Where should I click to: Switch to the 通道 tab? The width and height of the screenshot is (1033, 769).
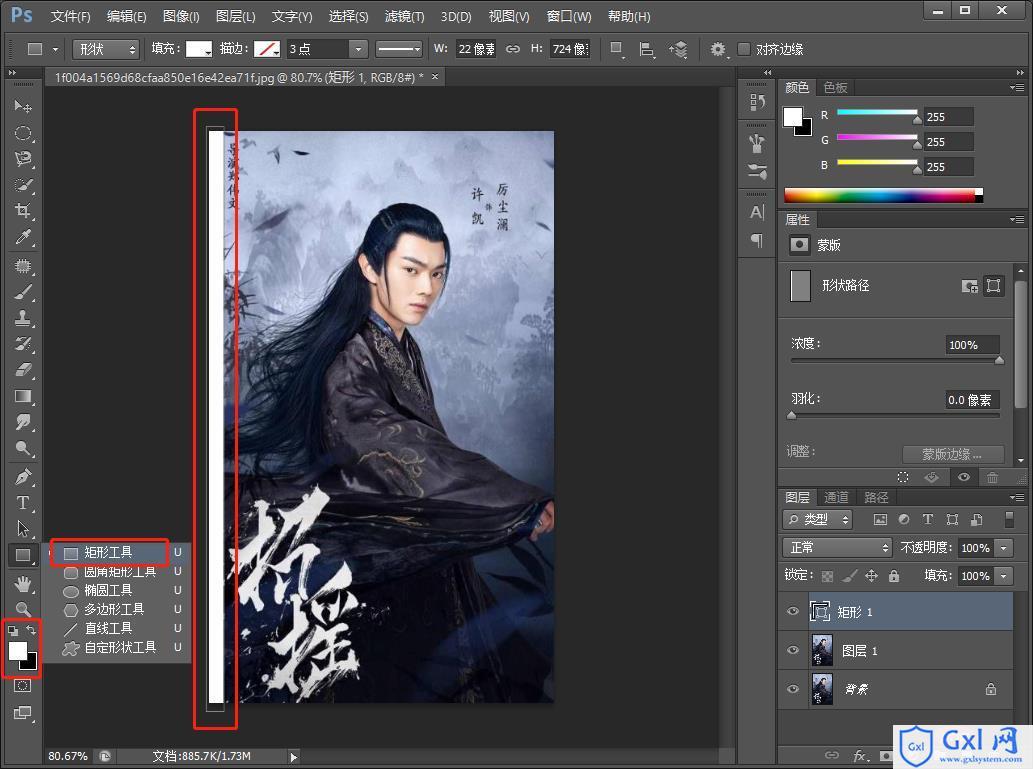pyautogui.click(x=836, y=498)
